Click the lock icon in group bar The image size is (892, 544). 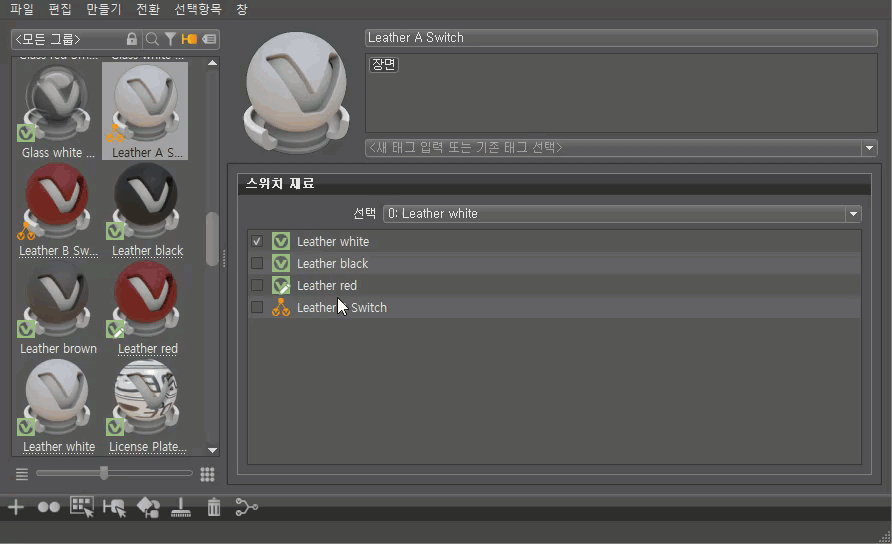click(131, 39)
